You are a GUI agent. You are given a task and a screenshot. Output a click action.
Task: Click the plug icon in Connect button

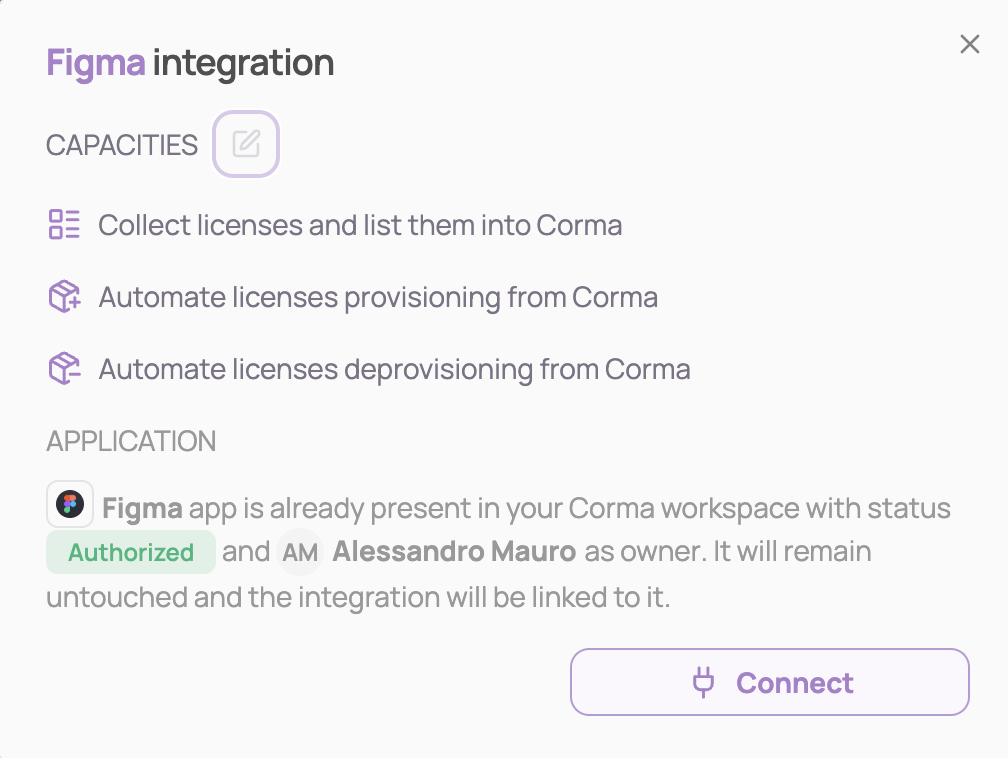[x=704, y=683]
